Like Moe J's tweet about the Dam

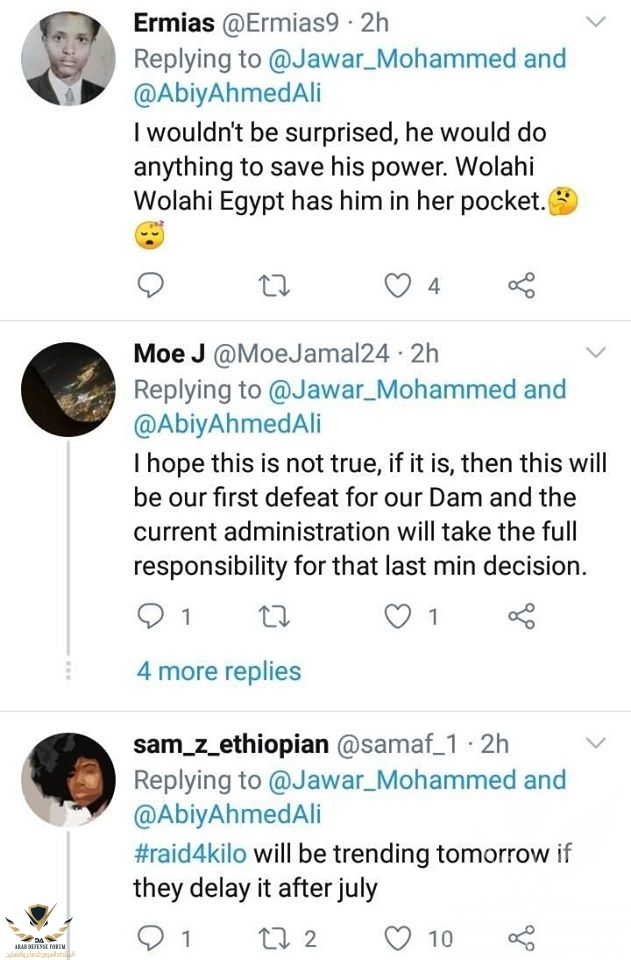[x=399, y=616]
